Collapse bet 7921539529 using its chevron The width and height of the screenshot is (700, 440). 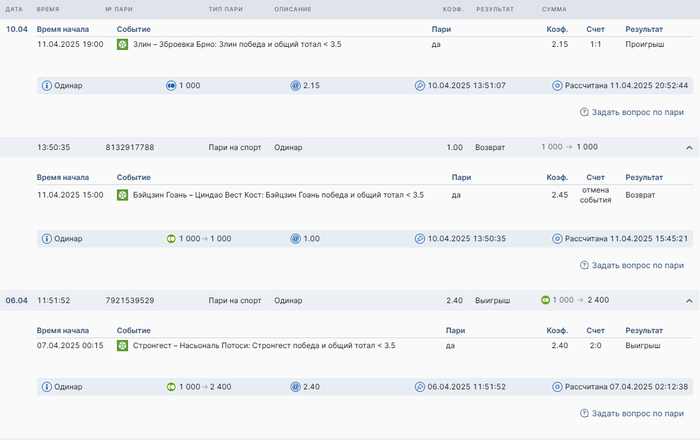coord(689,300)
